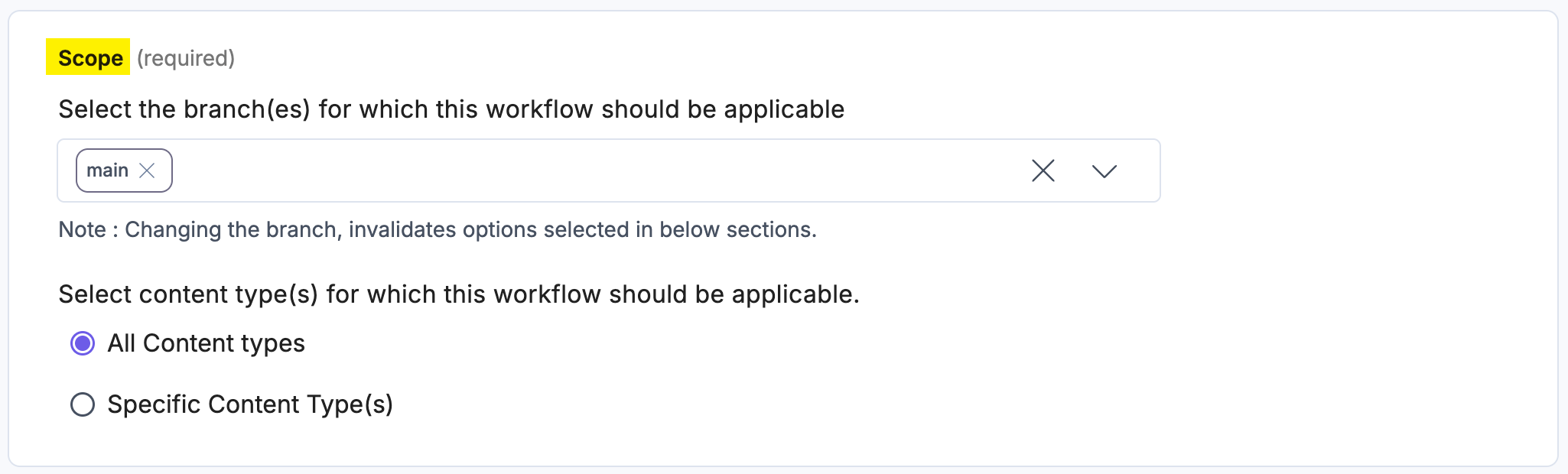
Task: Click the All Content types label
Action: 207,344
